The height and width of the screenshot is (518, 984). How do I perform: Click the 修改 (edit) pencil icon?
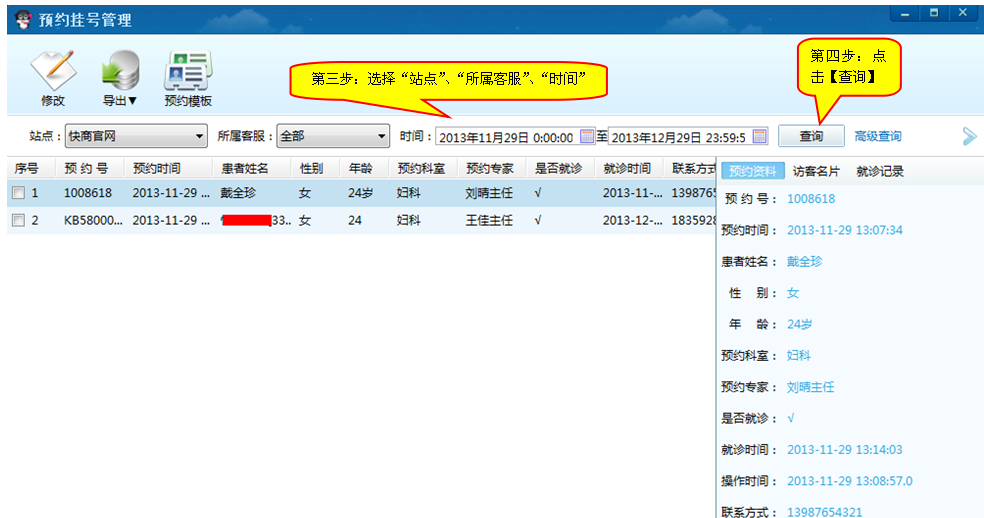click(x=52, y=70)
